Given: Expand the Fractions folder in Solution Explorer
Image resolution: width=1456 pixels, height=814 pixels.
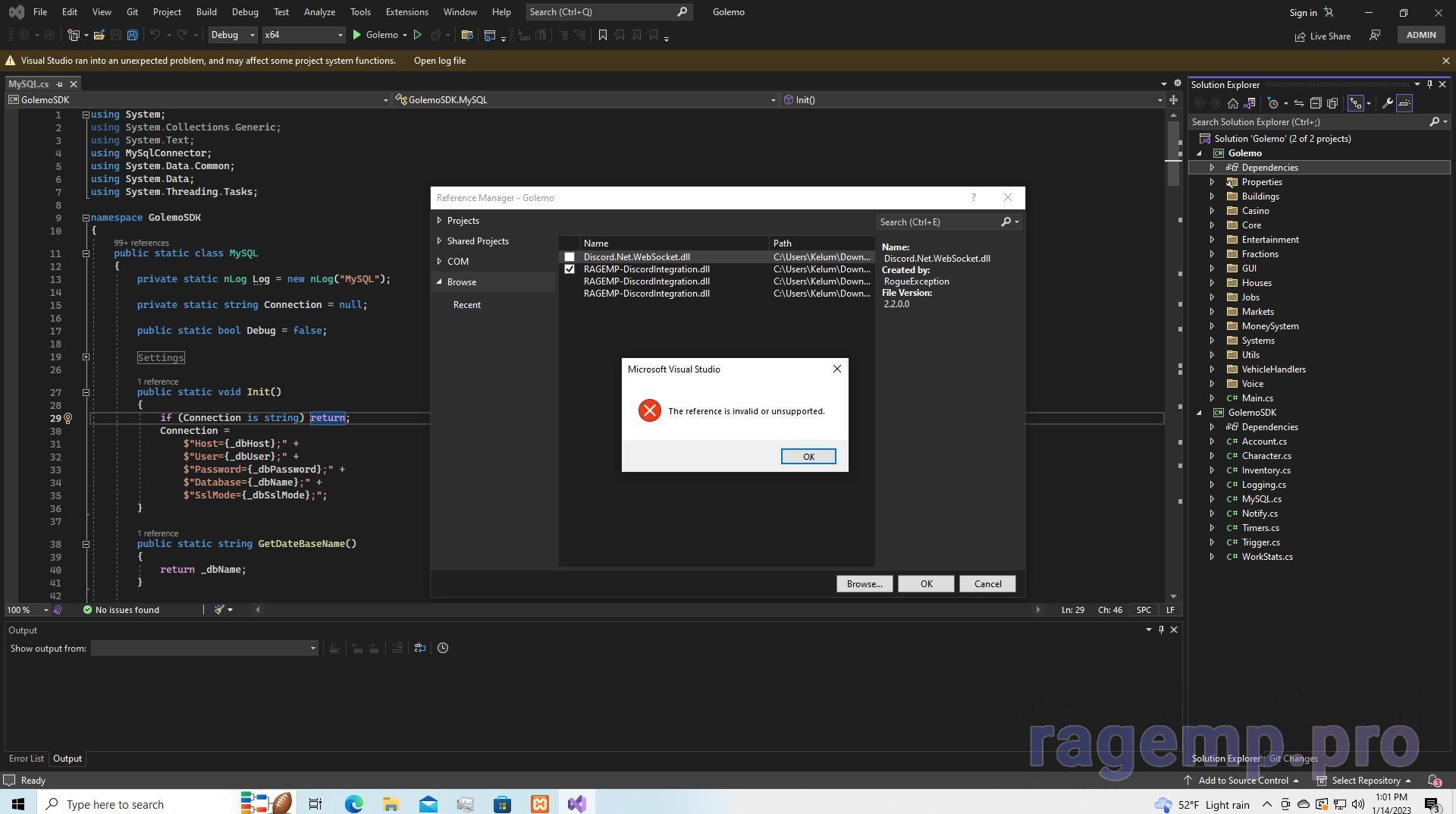Looking at the screenshot, I should [1212, 254].
